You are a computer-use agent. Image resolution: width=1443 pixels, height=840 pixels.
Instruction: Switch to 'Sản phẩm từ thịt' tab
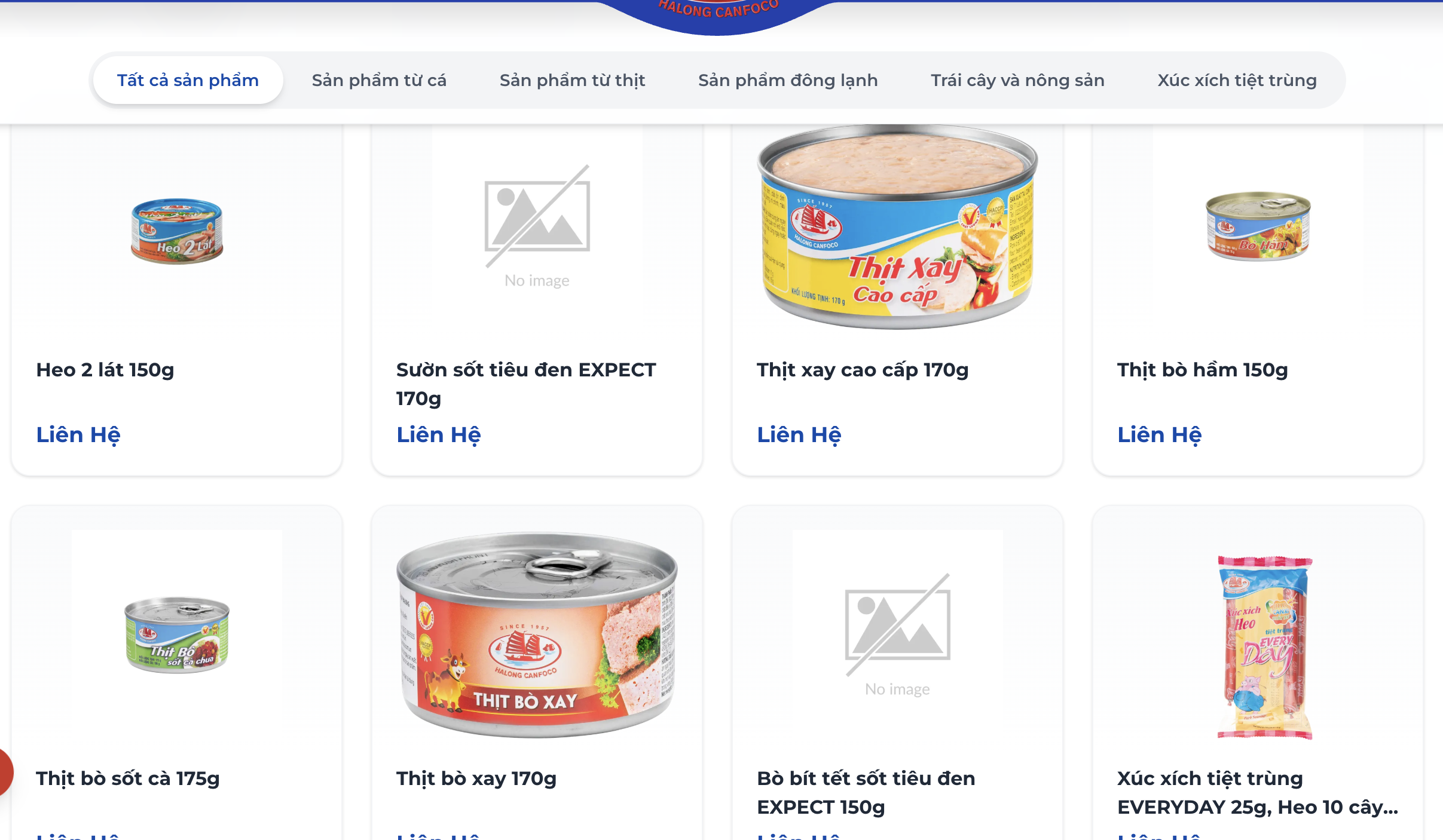pos(572,80)
